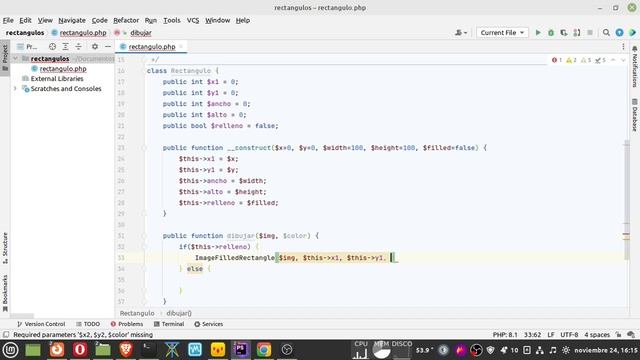Click dibujar in the navigation bar
The height and width of the screenshot is (360, 640).
[141, 33]
